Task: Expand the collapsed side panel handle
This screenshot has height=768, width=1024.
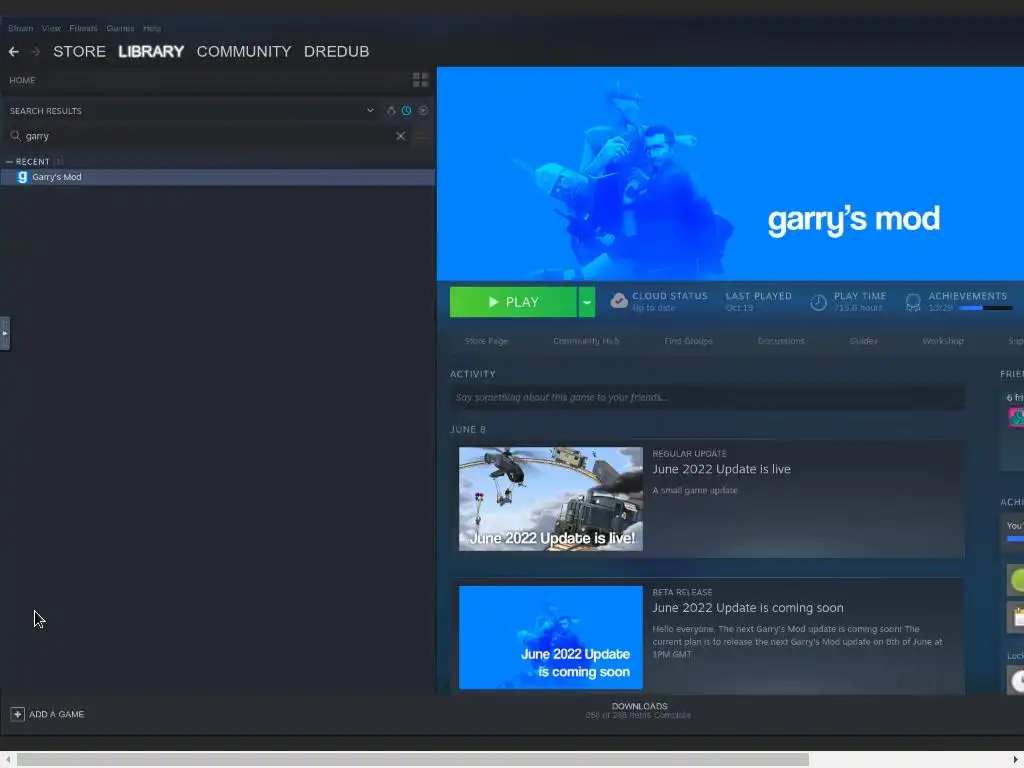Action: (5, 333)
